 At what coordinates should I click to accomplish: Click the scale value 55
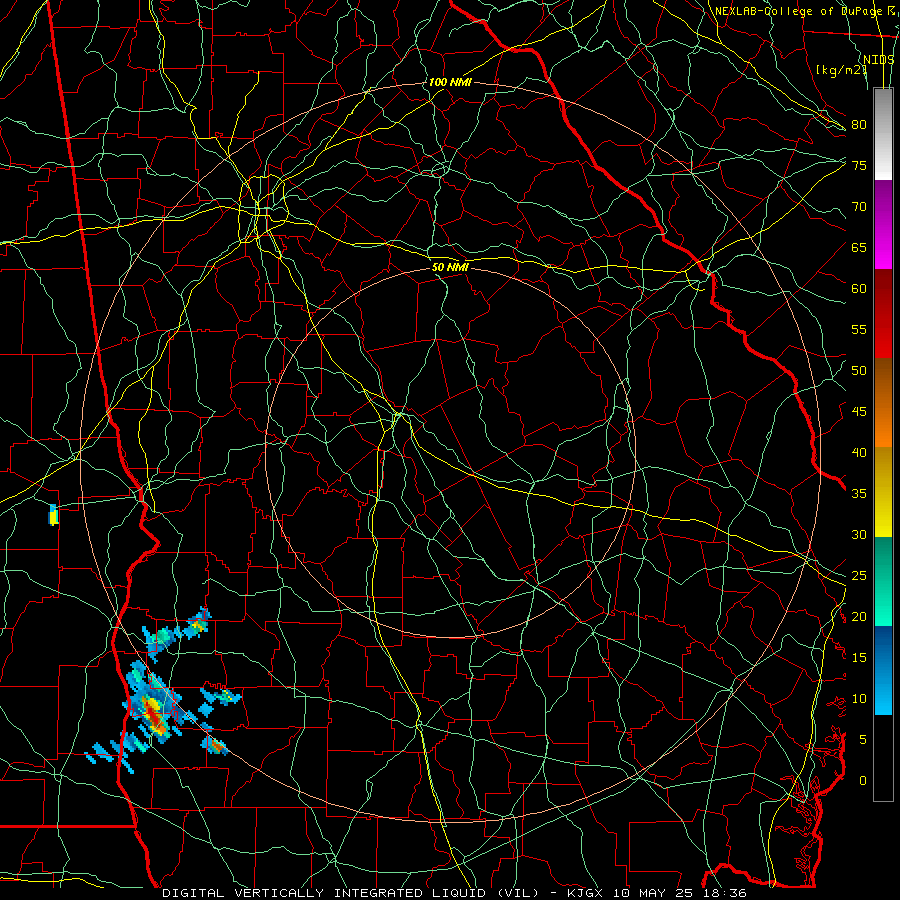[859, 329]
